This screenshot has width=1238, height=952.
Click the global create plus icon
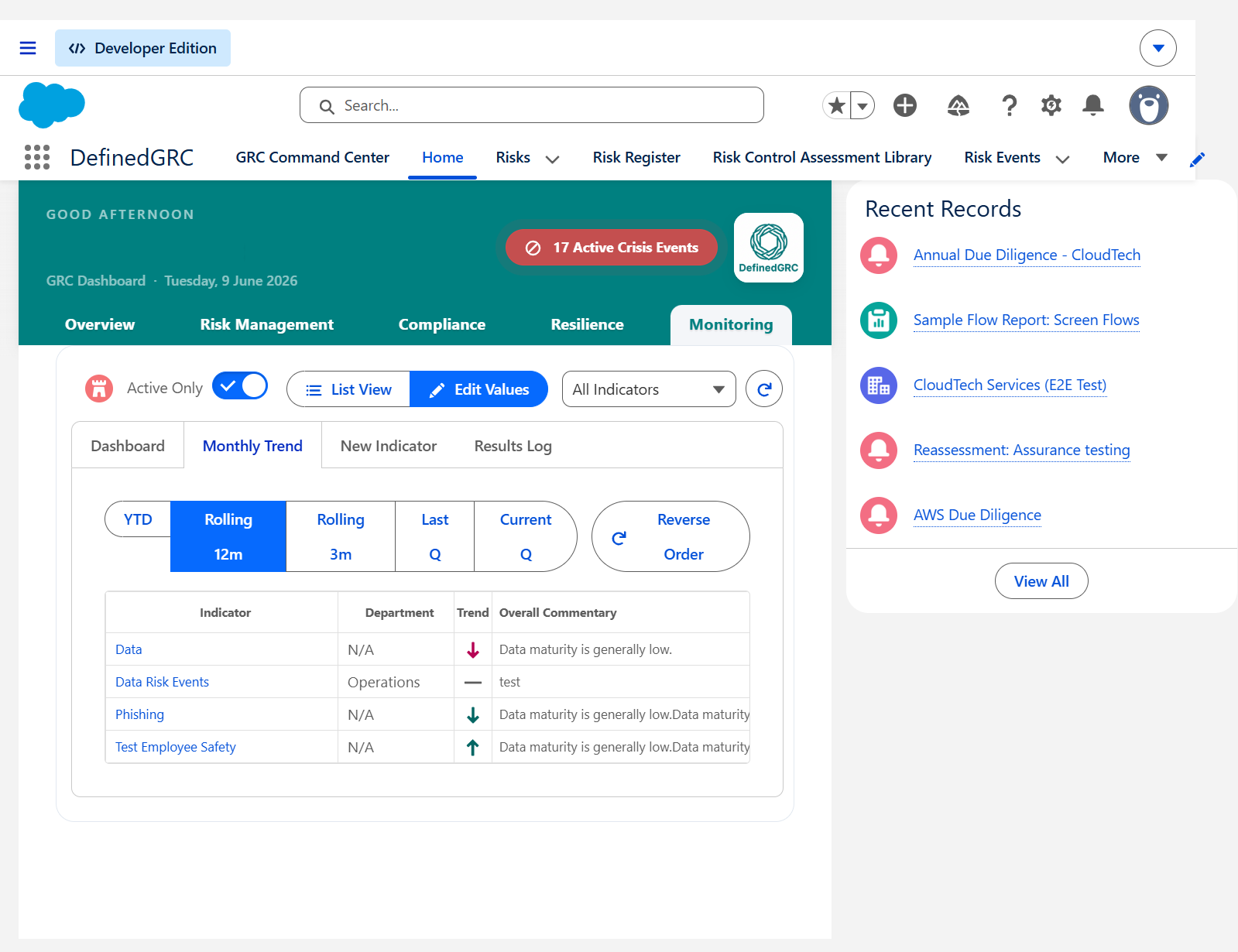pyautogui.click(x=904, y=105)
